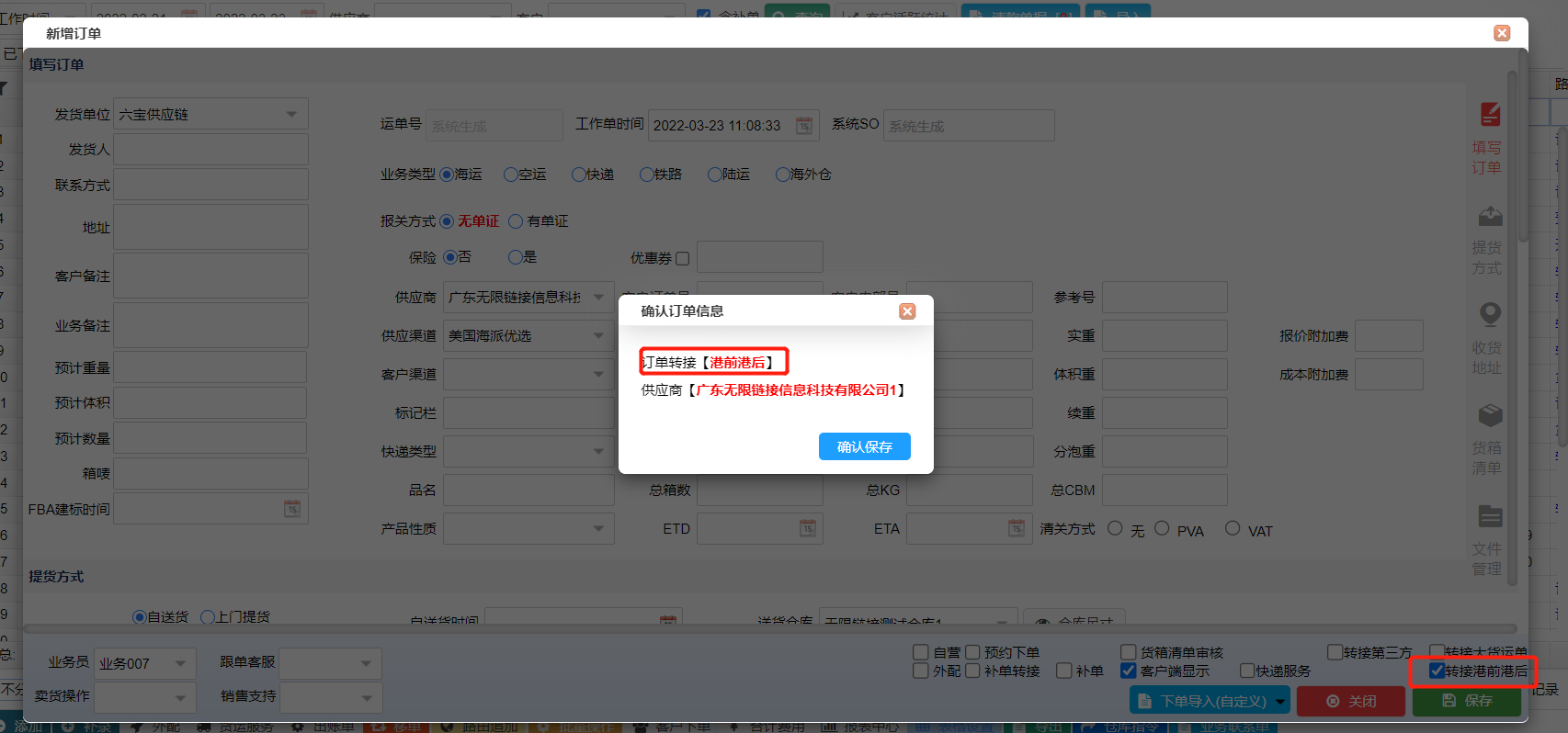
Task: Click into the 发货人 field
Action: [x=210, y=149]
